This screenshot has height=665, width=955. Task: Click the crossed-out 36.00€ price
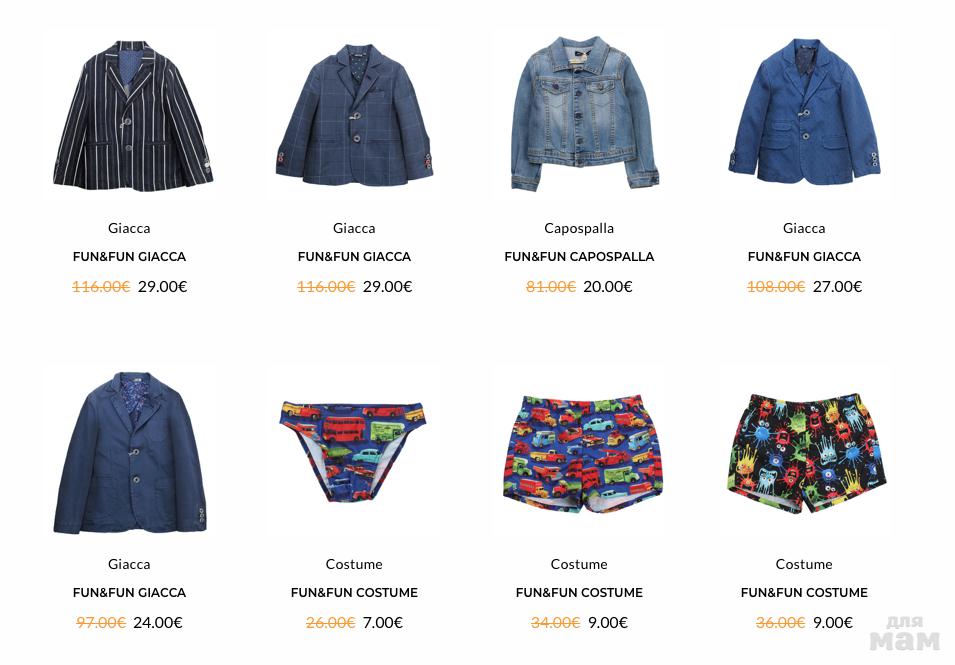pyautogui.click(x=780, y=622)
